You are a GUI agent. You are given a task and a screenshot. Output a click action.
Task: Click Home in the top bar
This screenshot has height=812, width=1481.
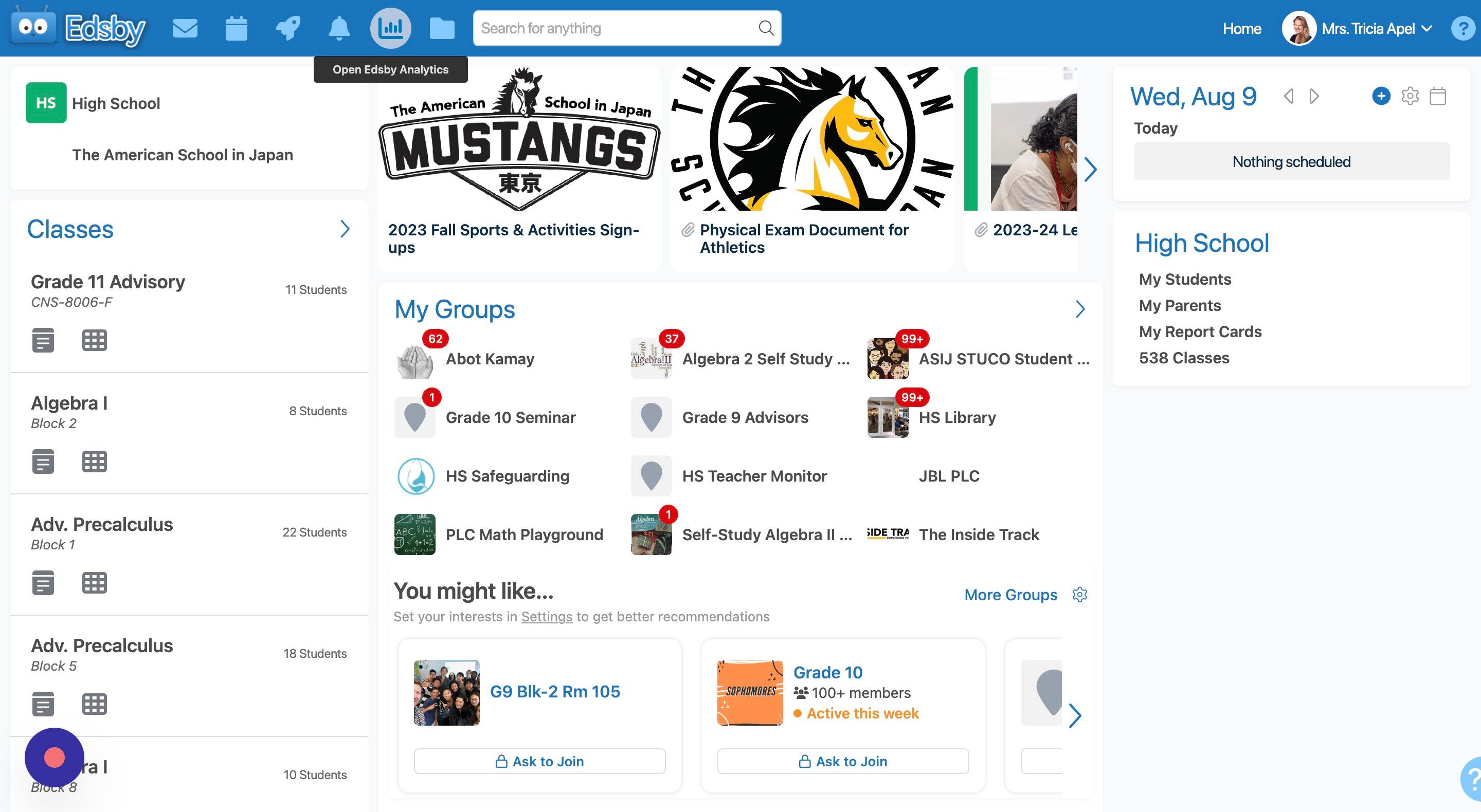click(x=1242, y=29)
